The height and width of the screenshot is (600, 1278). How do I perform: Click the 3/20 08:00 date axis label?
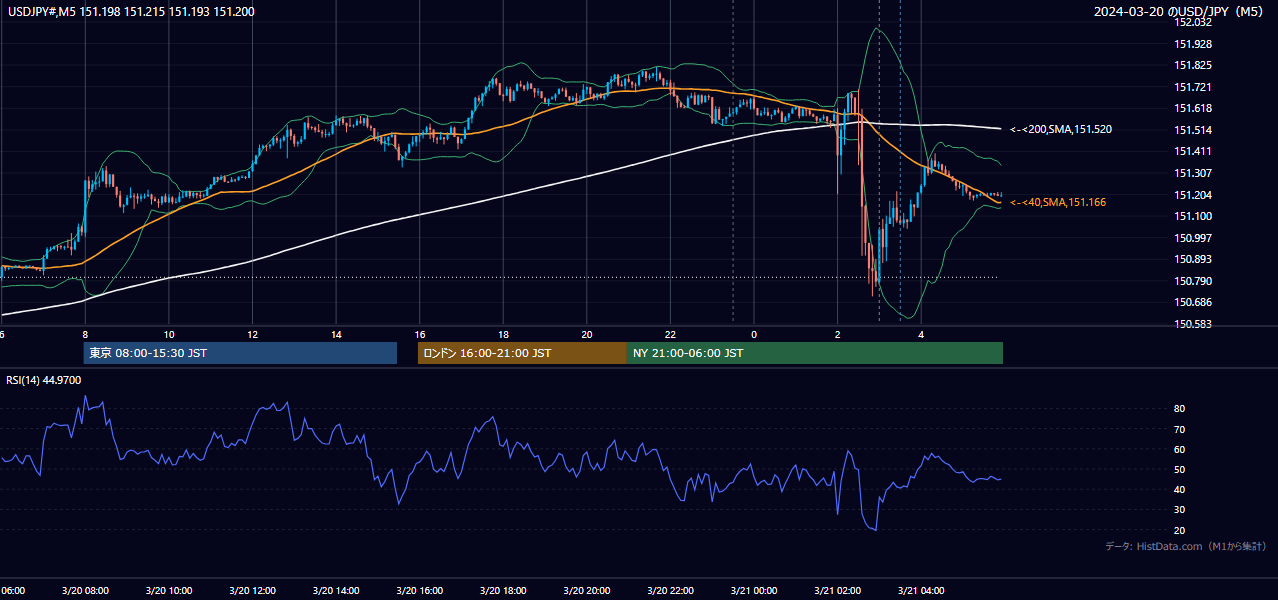pos(85,591)
